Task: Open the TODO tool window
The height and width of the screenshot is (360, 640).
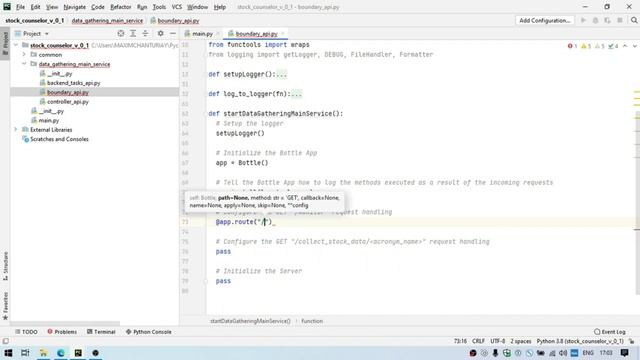Action: pyautogui.click(x=26, y=332)
